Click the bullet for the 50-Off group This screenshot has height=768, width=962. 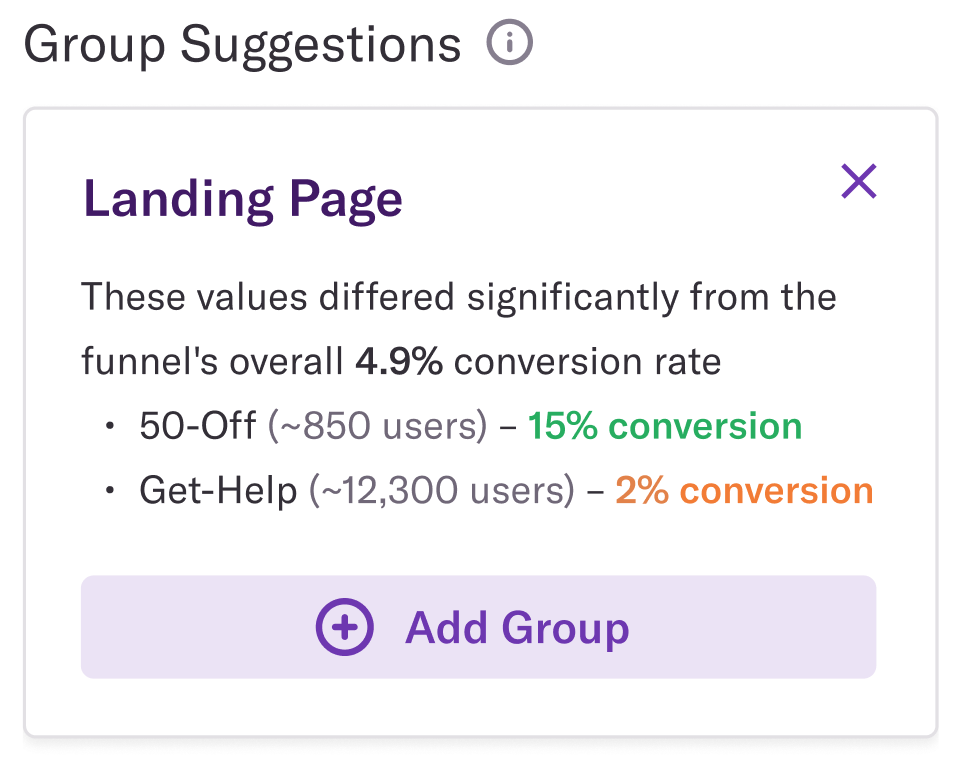coord(110,426)
